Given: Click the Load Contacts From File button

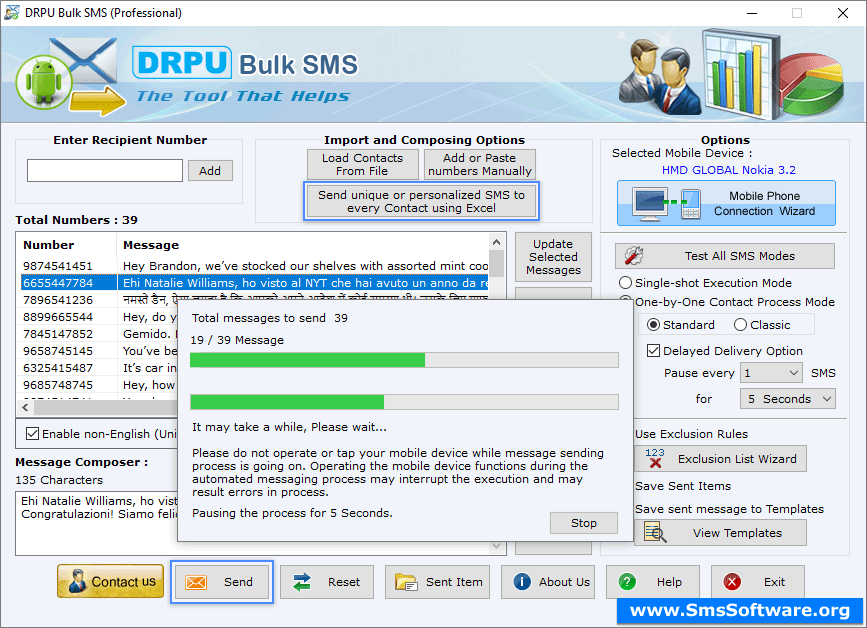Looking at the screenshot, I should (362, 164).
